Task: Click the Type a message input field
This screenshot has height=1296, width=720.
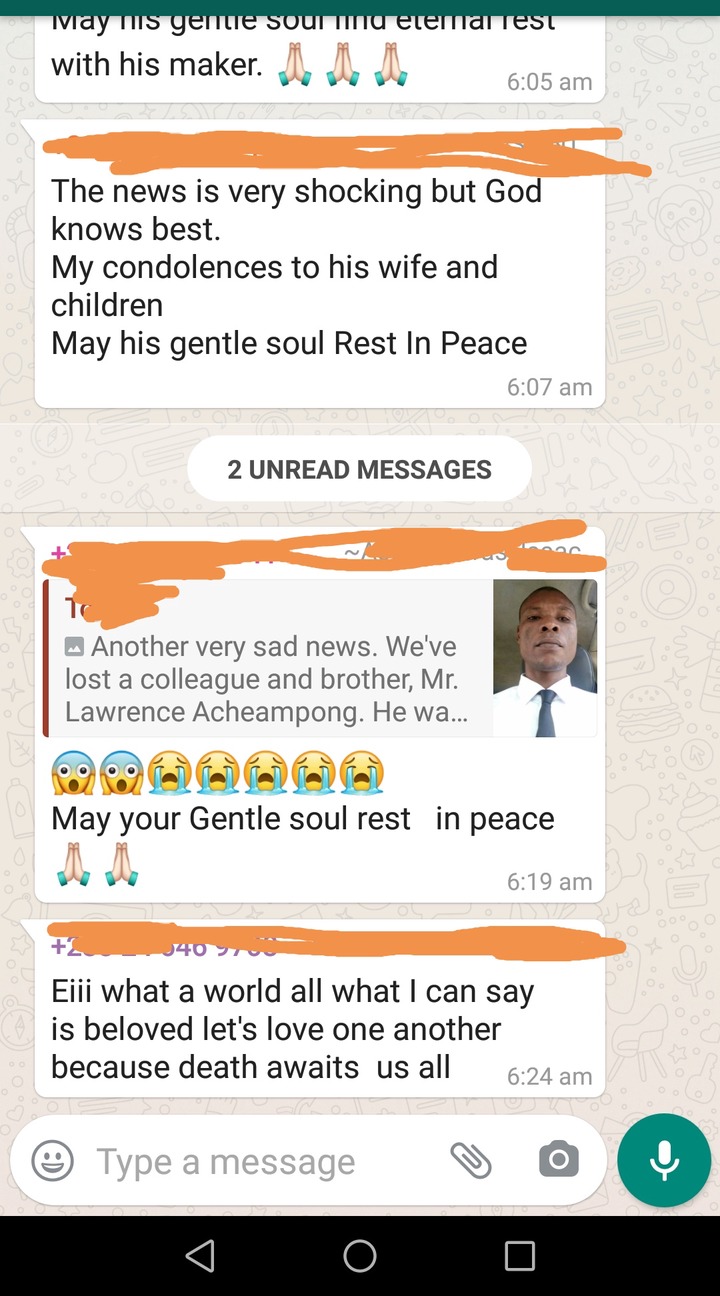Action: [260, 1161]
